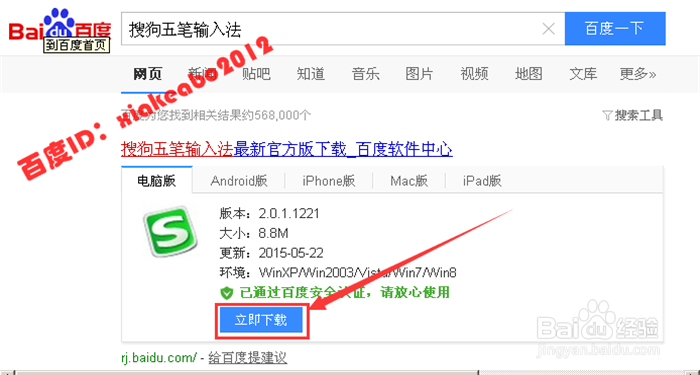Viewport: 700px width, 375px height.
Task: Select the 电脑版 version tab
Action: [157, 181]
